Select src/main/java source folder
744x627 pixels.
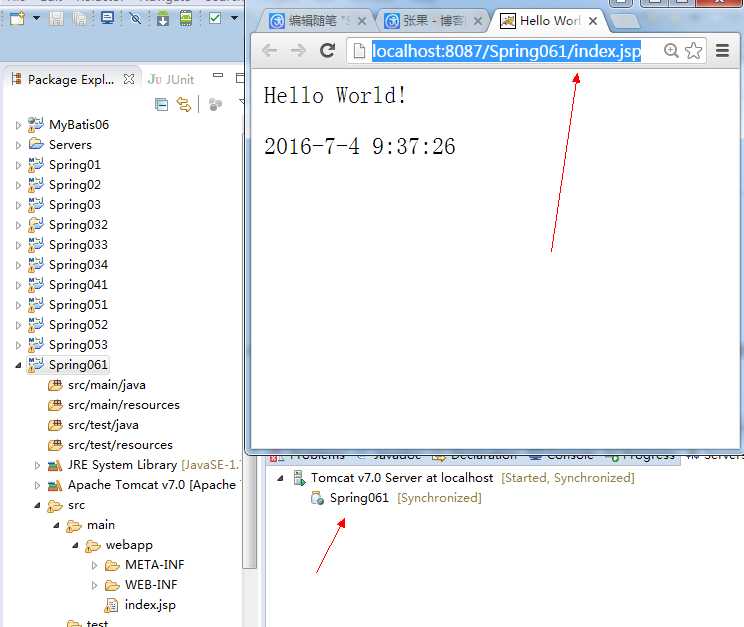click(106, 385)
